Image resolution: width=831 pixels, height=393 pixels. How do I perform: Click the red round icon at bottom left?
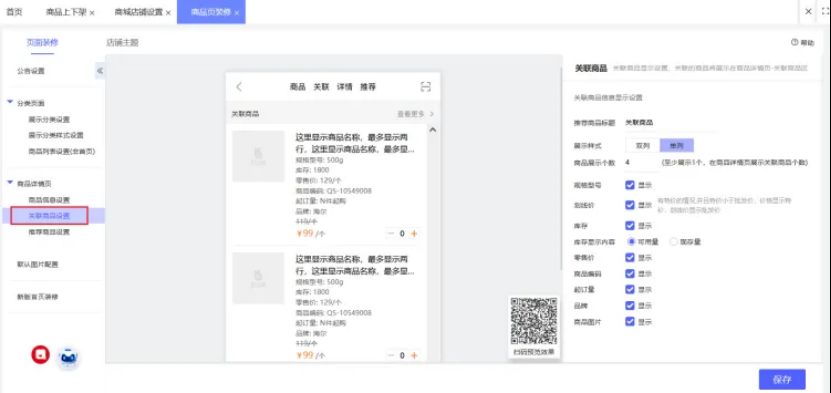[x=40, y=354]
